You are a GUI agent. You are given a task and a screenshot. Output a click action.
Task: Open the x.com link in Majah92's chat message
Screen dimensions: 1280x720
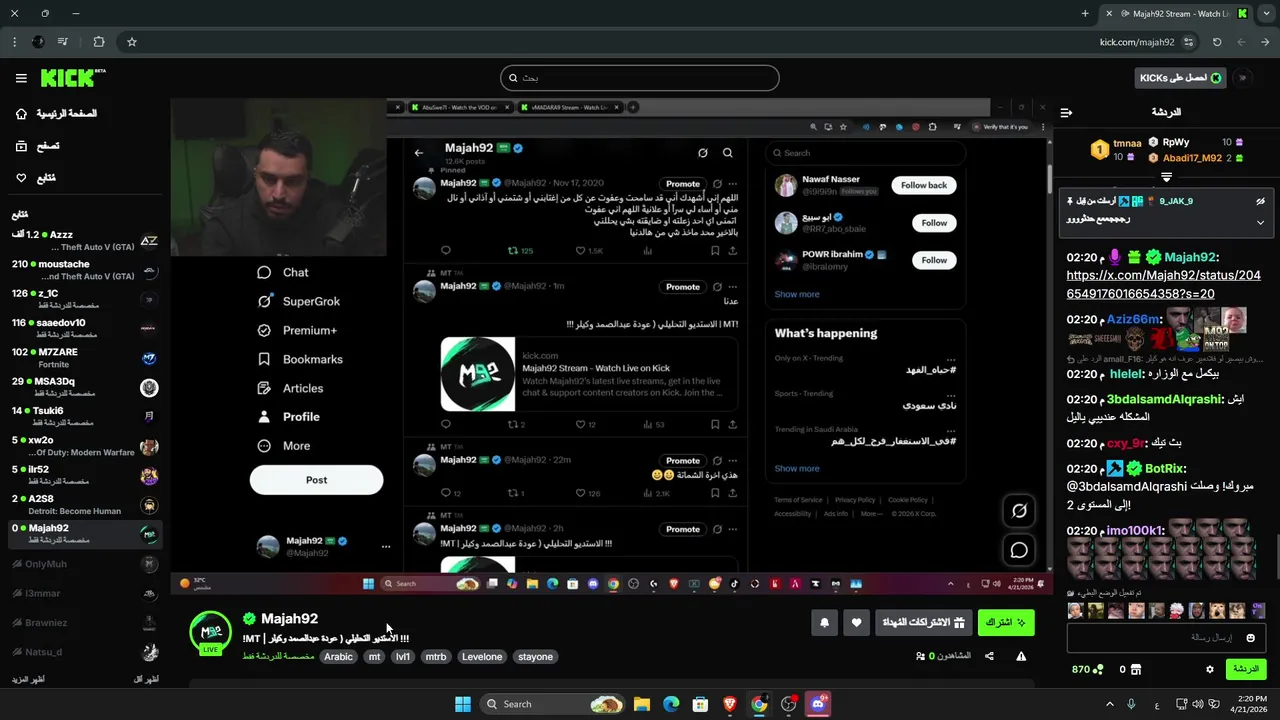point(1164,284)
